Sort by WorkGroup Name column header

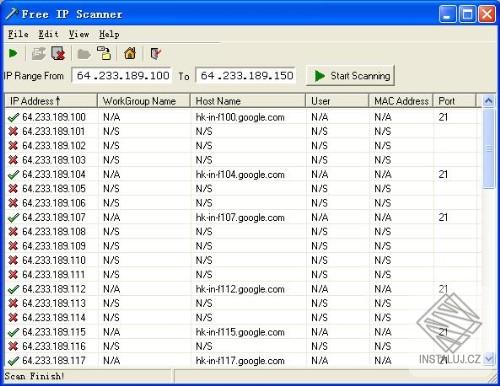(144, 101)
